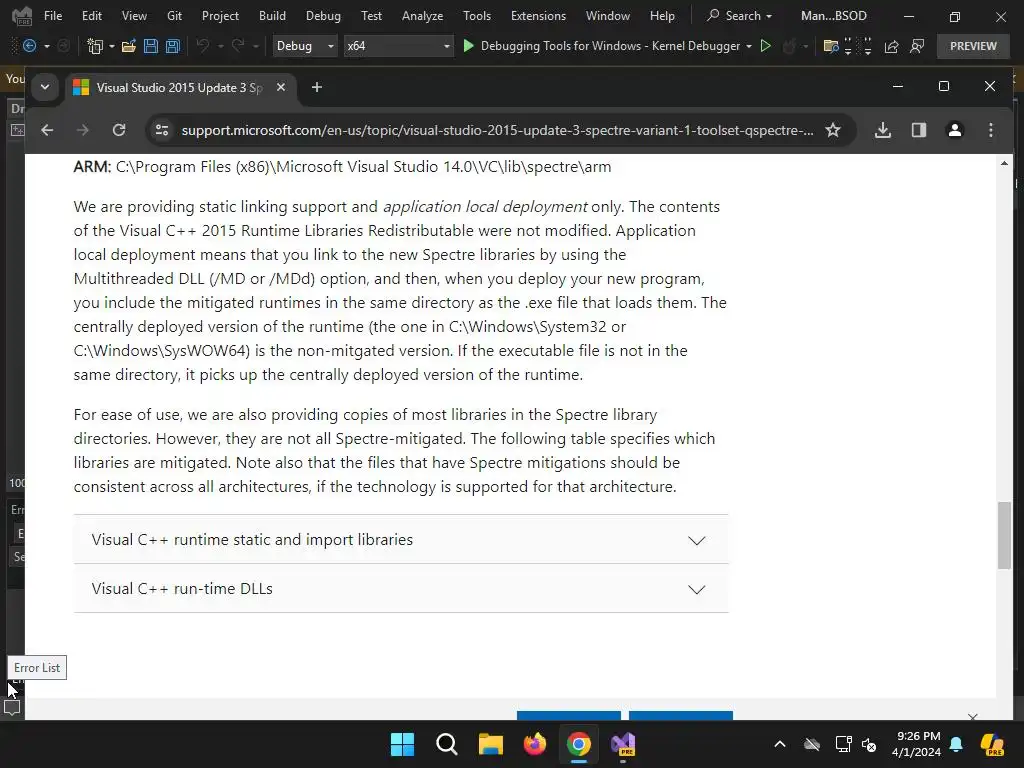
Task: Expand Visual C++ runtime static and import libraries
Action: (401, 539)
